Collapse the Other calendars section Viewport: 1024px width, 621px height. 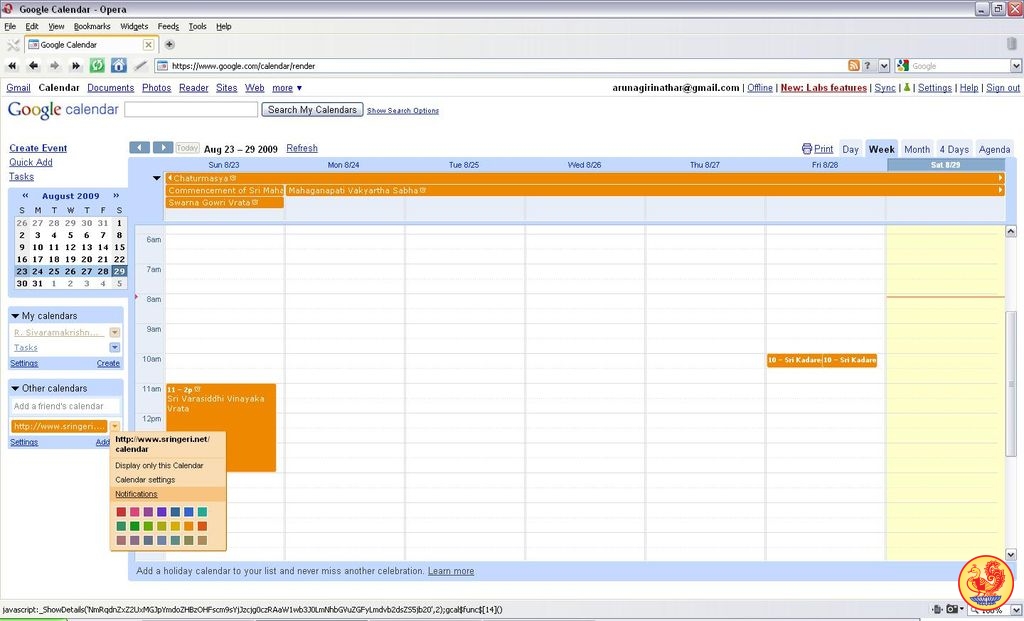pos(15,388)
